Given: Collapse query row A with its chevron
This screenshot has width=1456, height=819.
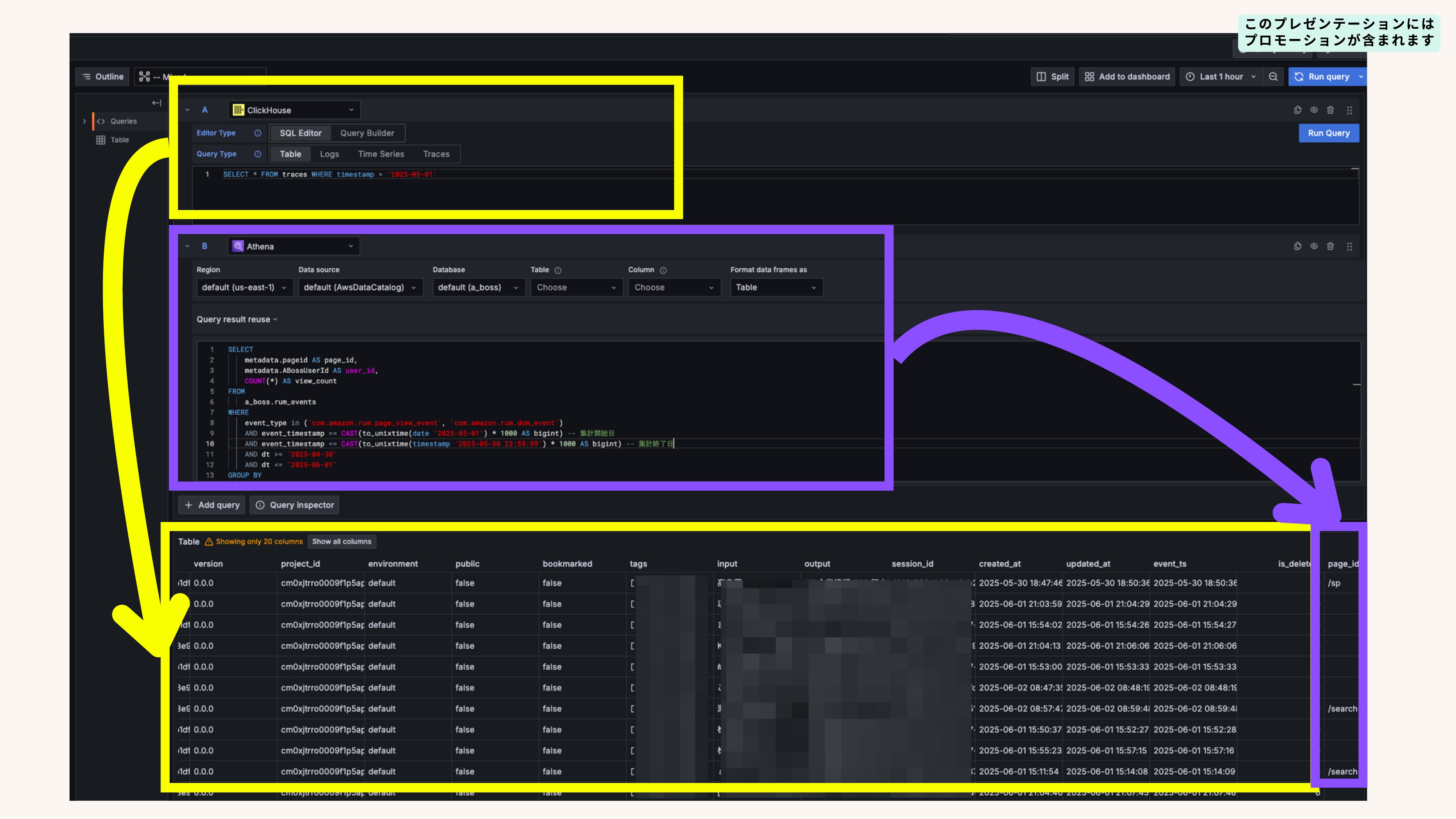Looking at the screenshot, I should tap(188, 110).
